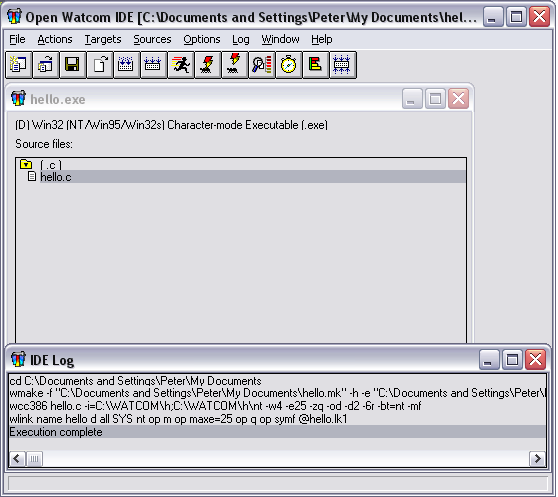Image resolution: width=558 pixels, height=497 pixels.
Task: Click the Make current target toolbar icon
Action: pos(127,65)
